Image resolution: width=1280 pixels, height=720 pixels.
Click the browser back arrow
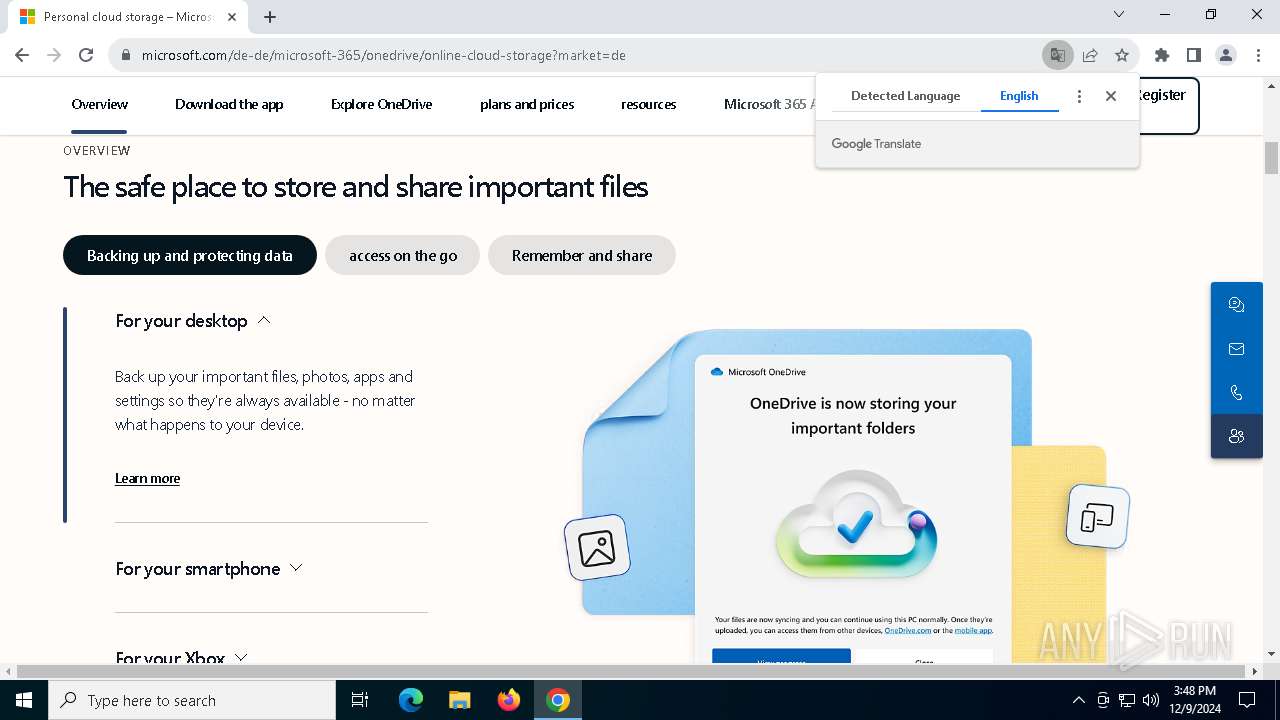click(x=22, y=55)
